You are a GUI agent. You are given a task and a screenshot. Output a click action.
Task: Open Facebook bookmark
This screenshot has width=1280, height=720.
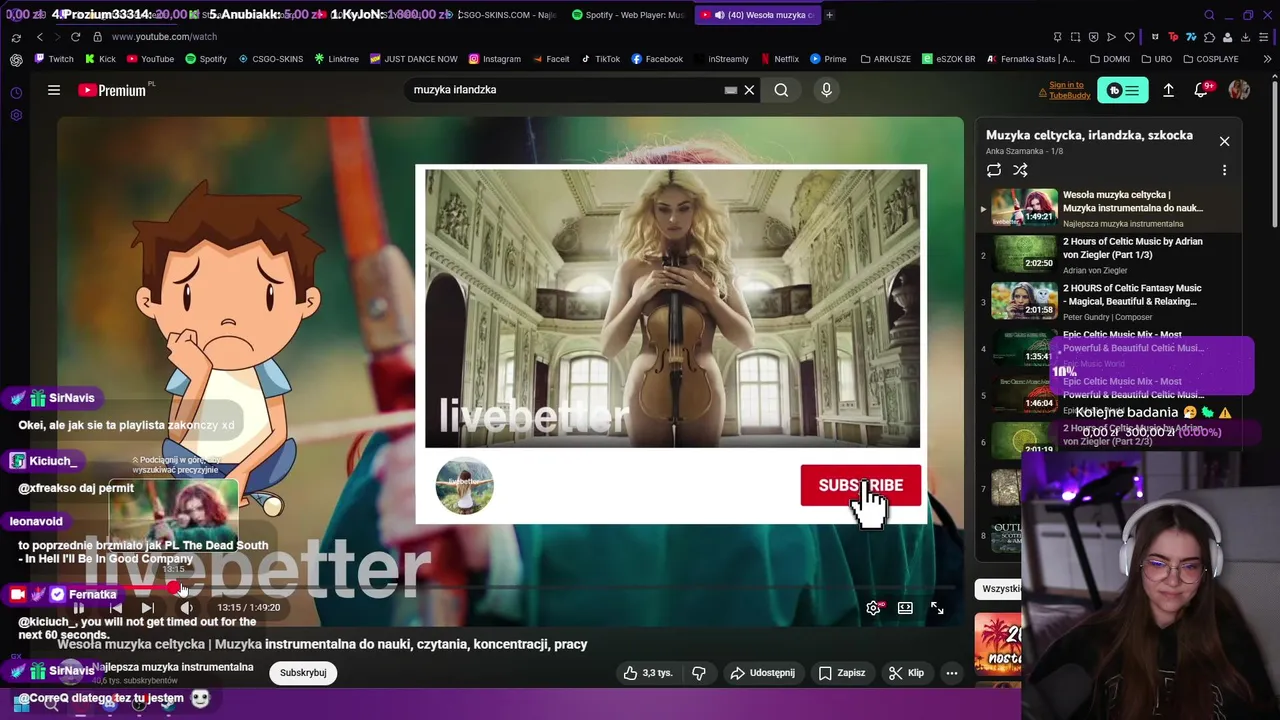[x=657, y=59]
